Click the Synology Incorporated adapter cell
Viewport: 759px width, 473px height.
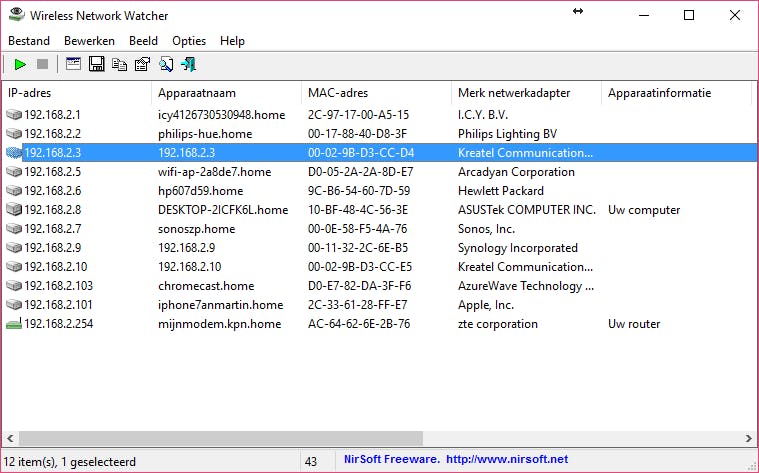[x=518, y=248]
